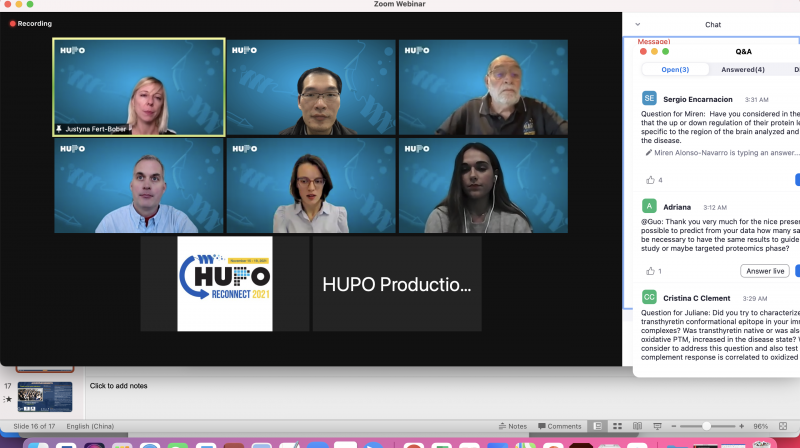The width and height of the screenshot is (800, 448).
Task: Click the 3:29 AM timestamp on Cristina's question
Action: pos(755,298)
